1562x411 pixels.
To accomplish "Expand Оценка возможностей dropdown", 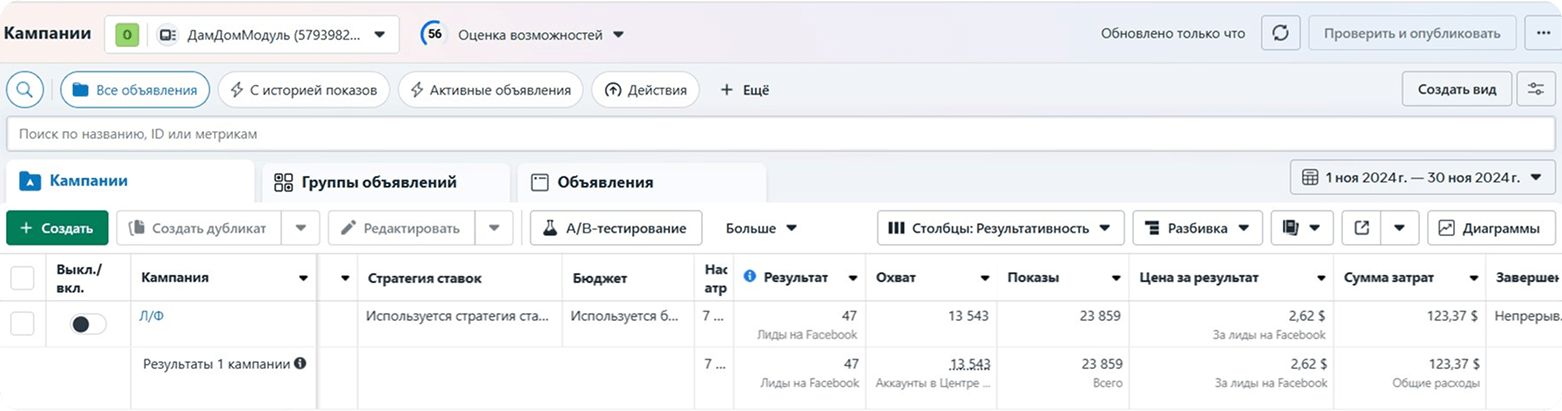I will [540, 34].
